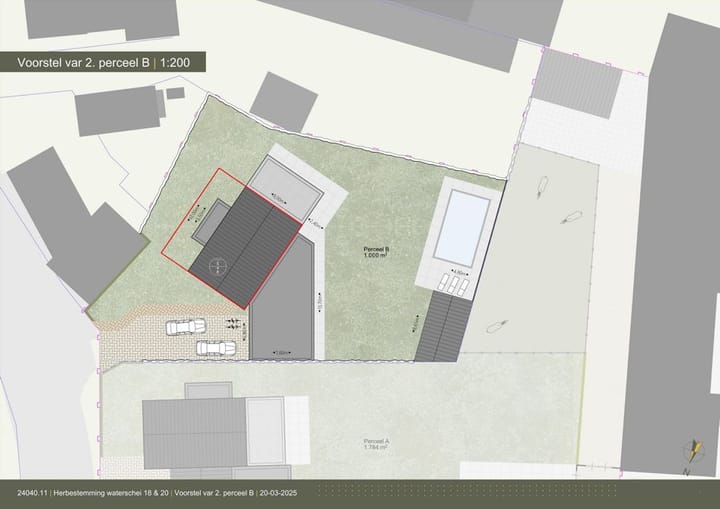Screen dimensions: 720x509
Task: Click the '1:200' scale text in the title
Action: (x=186, y=63)
